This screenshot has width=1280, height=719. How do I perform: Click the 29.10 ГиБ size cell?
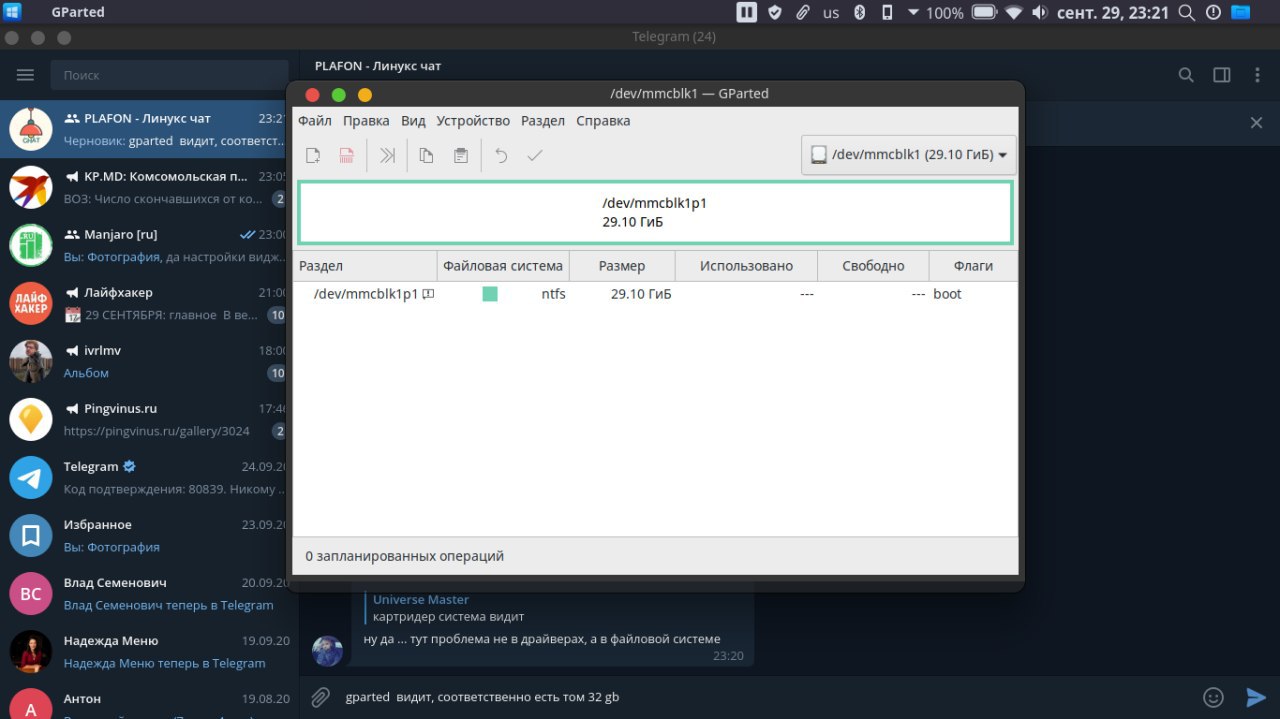[x=641, y=294]
